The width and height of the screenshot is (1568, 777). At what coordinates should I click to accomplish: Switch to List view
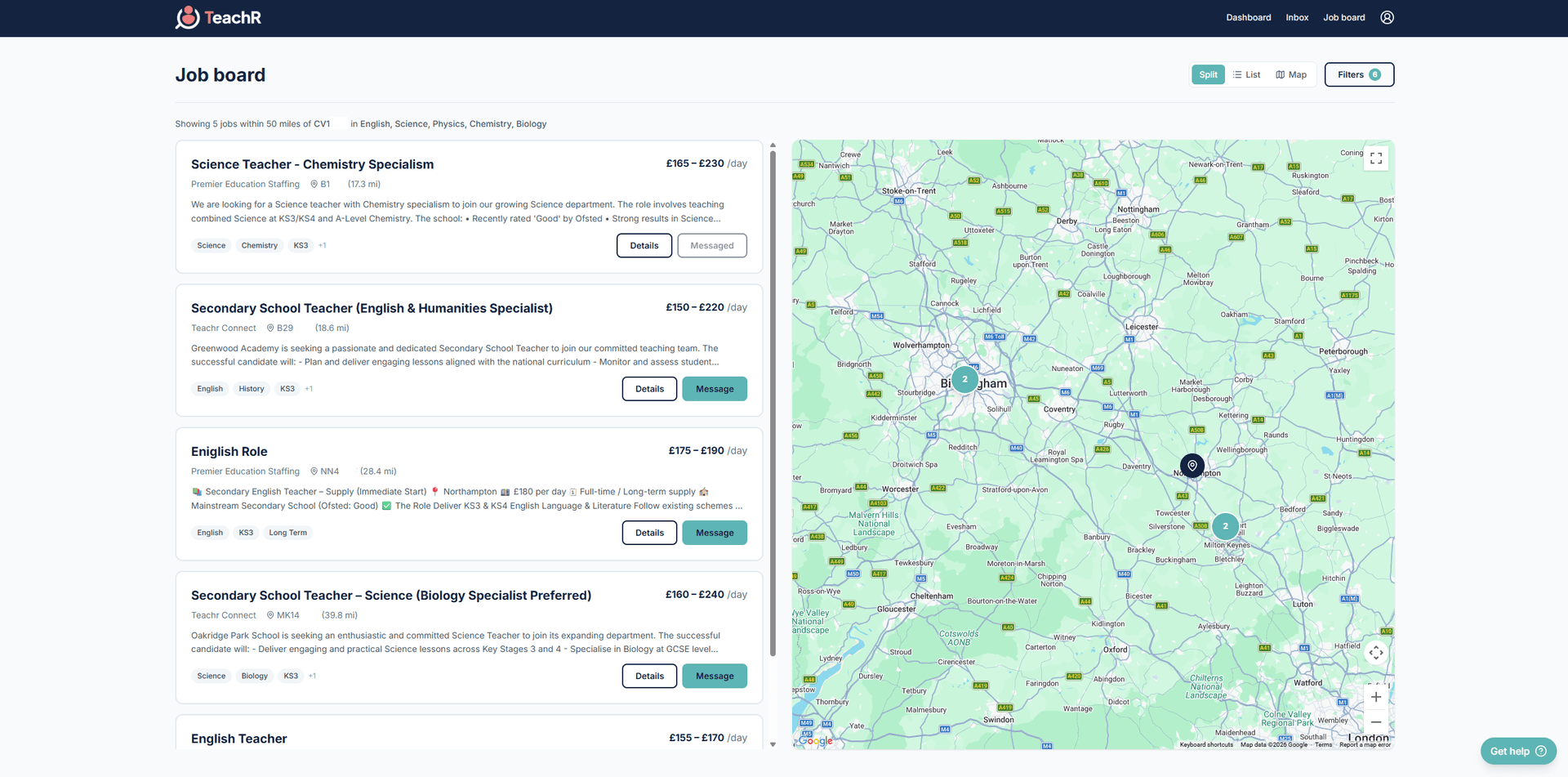[x=1247, y=74]
